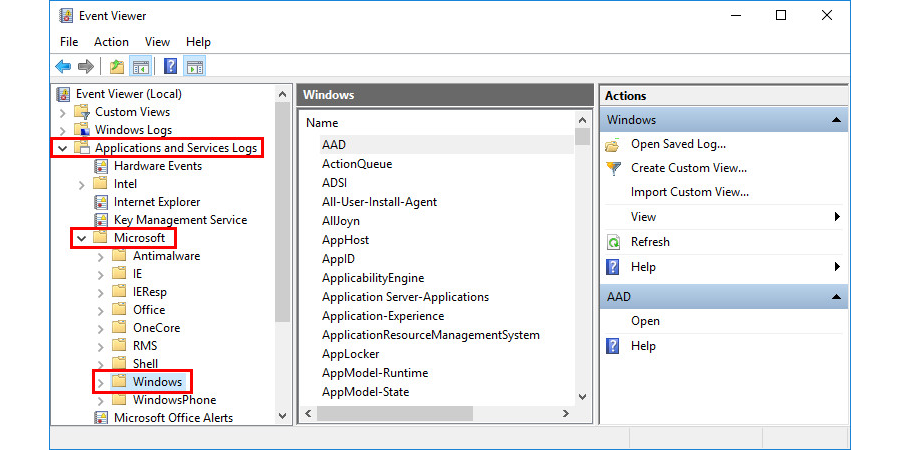Viewport: 900px width, 450px height.
Task: Click the Microsoft Office Alerts log icon
Action: click(x=101, y=418)
